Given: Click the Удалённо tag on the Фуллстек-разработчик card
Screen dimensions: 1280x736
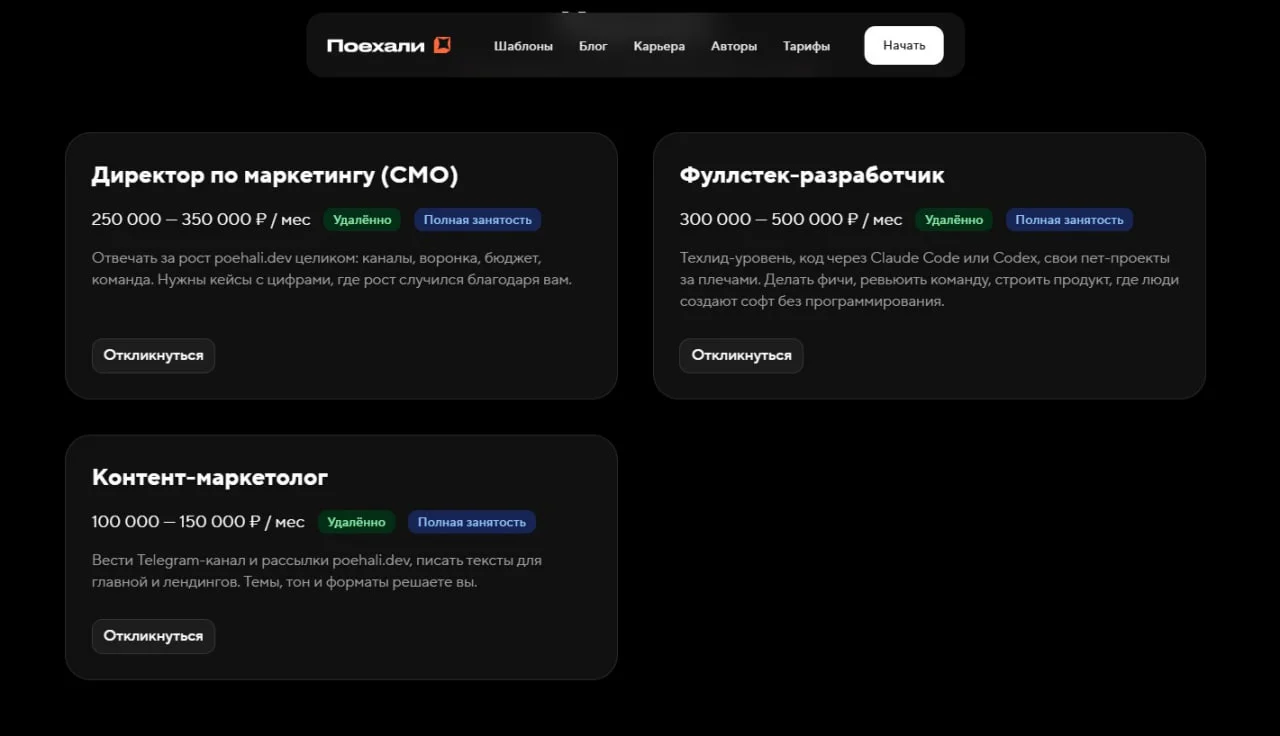Looking at the screenshot, I should (954, 220).
